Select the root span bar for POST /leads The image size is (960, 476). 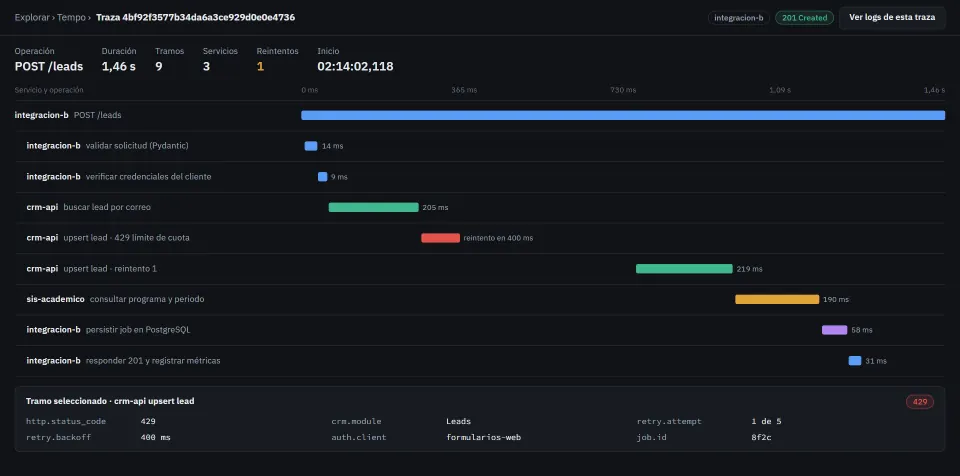(623, 115)
